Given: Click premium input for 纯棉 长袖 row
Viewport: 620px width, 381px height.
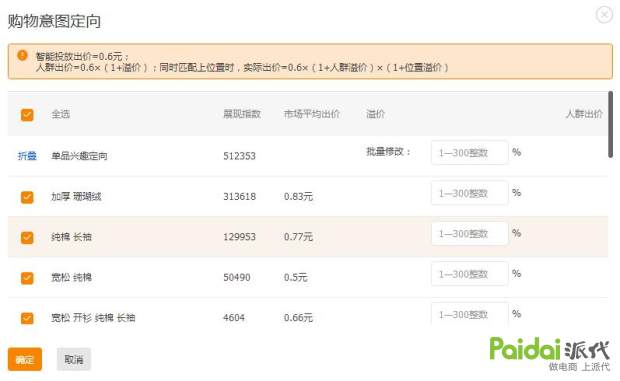Looking at the screenshot, I should pyautogui.click(x=469, y=234).
